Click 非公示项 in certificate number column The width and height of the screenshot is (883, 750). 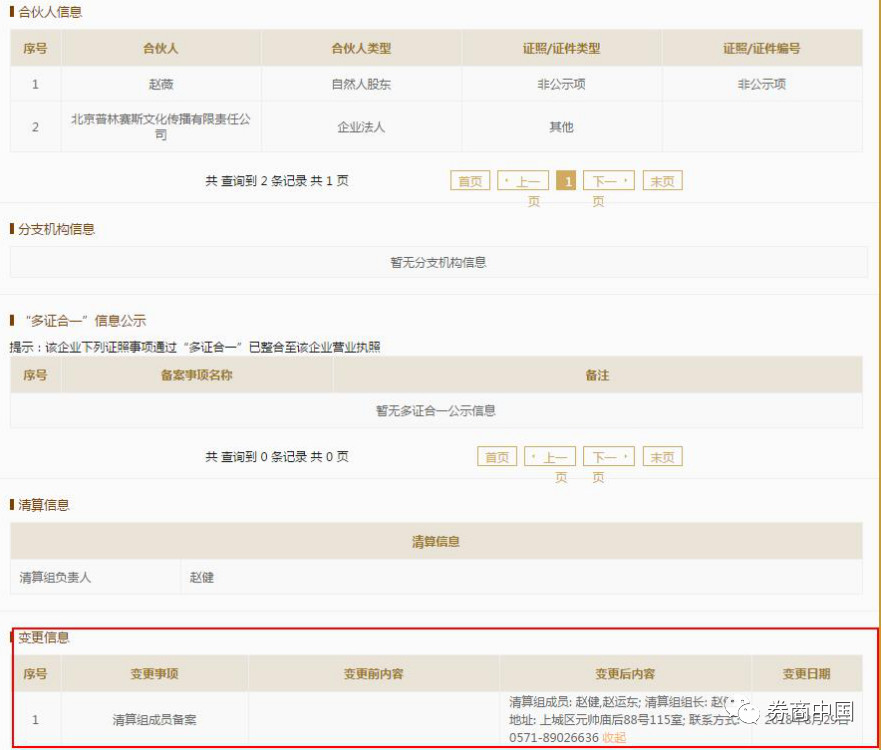(762, 84)
